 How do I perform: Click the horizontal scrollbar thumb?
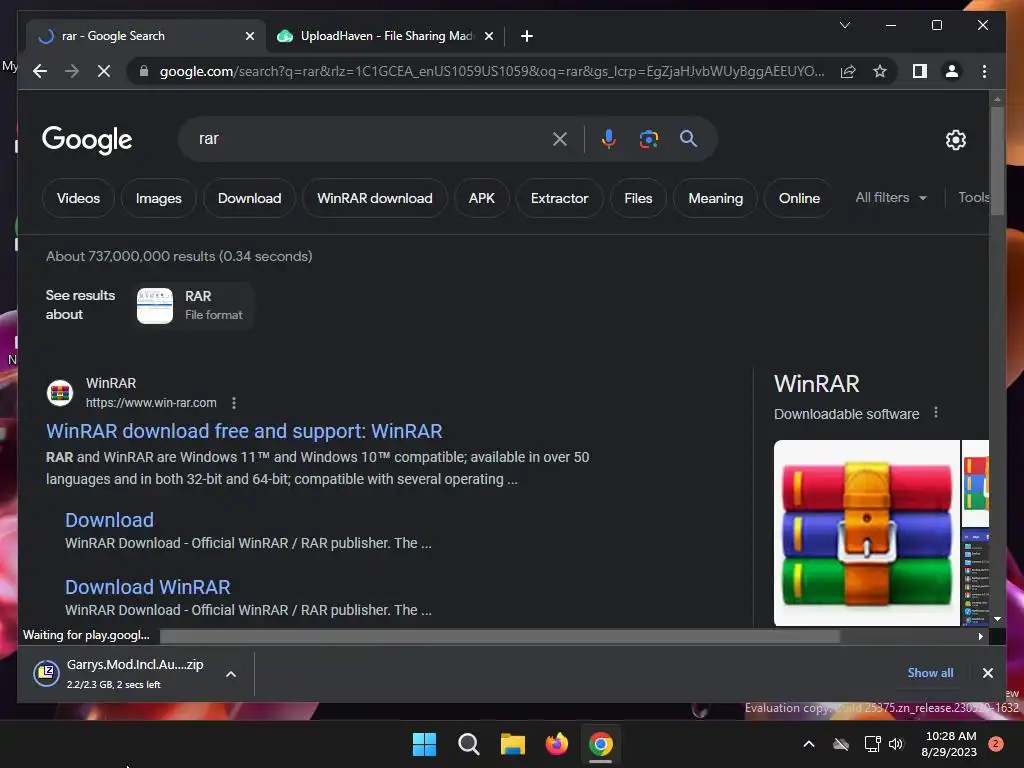pyautogui.click(x=500, y=636)
